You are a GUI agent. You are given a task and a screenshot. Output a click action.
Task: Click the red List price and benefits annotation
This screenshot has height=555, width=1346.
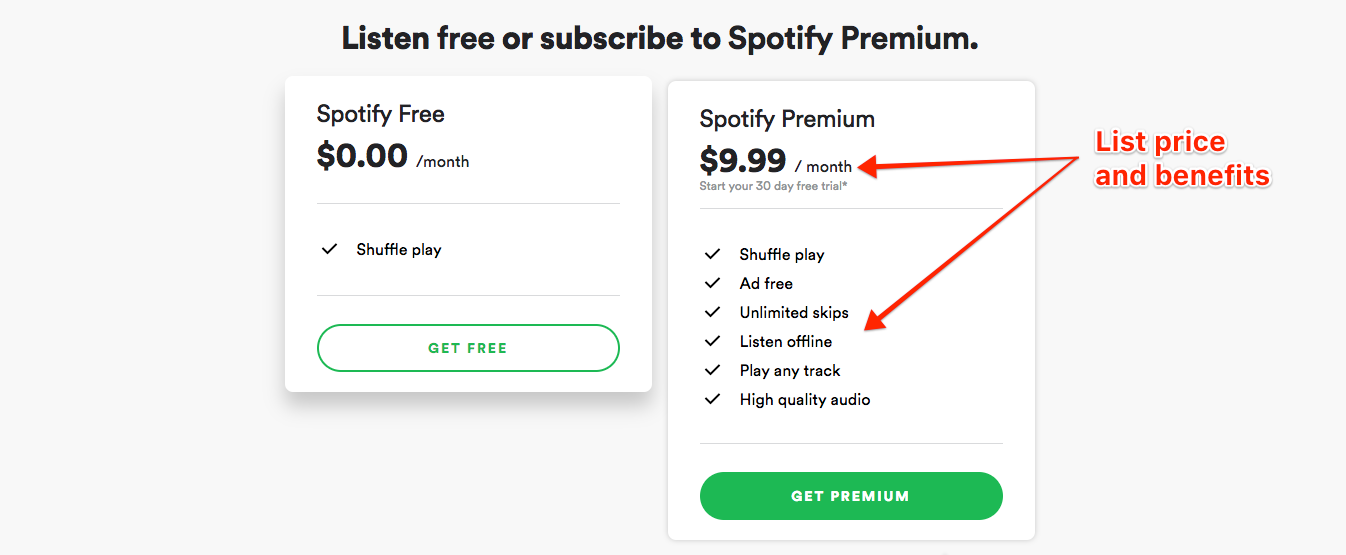click(x=1182, y=159)
